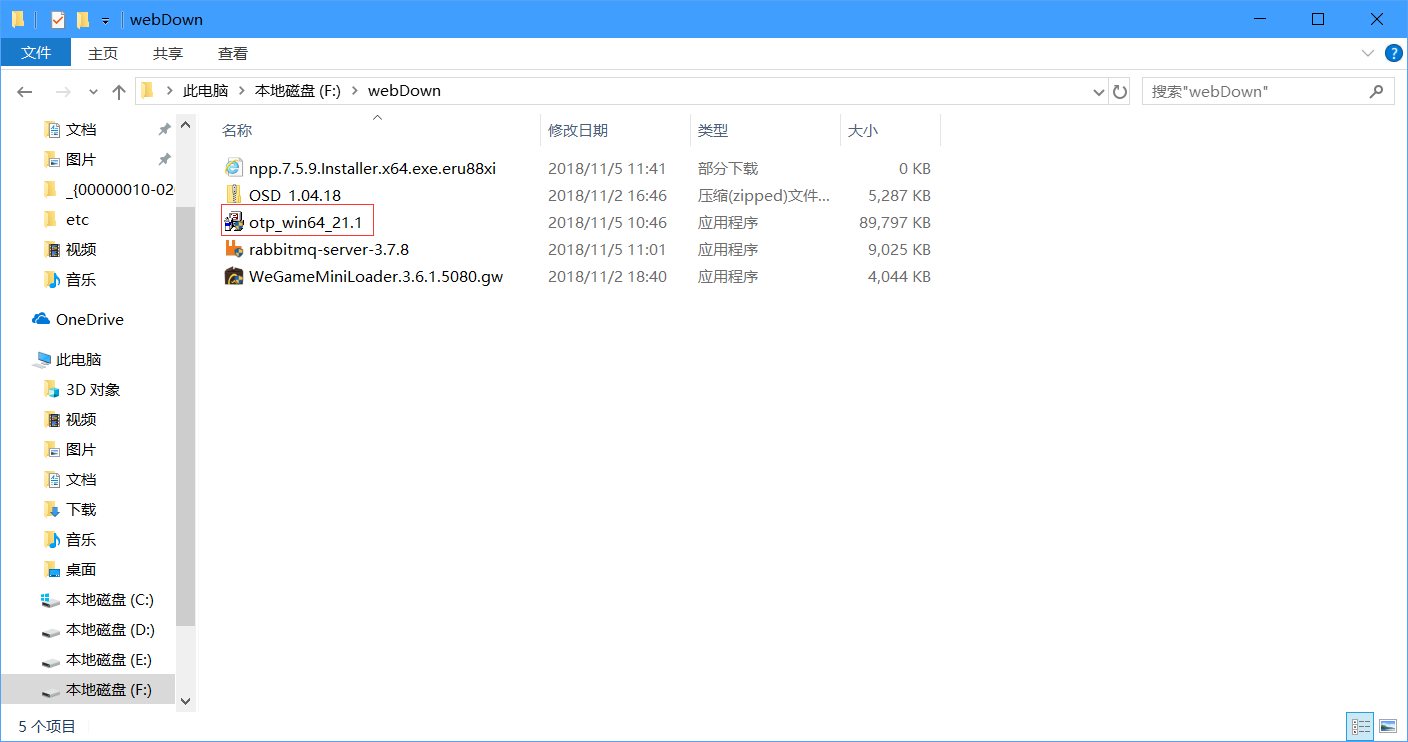Select the OSD_1.04.18 zip file icon
The height and width of the screenshot is (742, 1408).
coord(233,195)
